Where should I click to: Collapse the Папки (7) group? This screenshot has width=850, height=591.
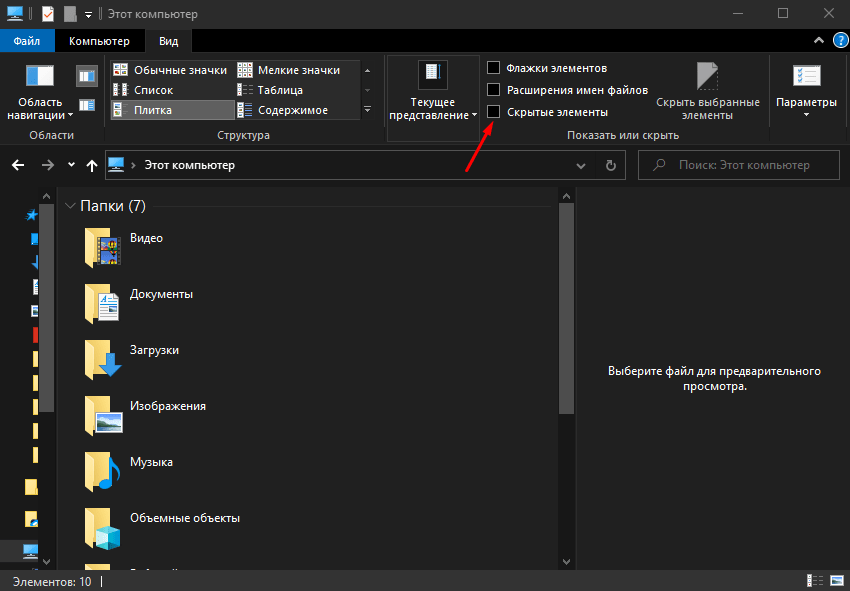click(70, 206)
